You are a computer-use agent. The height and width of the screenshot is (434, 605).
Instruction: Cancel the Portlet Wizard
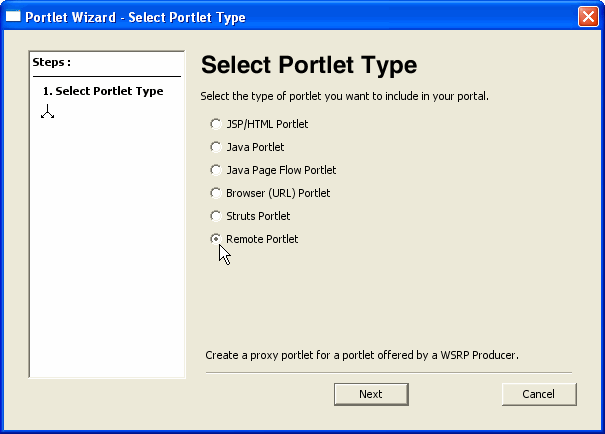[539, 394]
